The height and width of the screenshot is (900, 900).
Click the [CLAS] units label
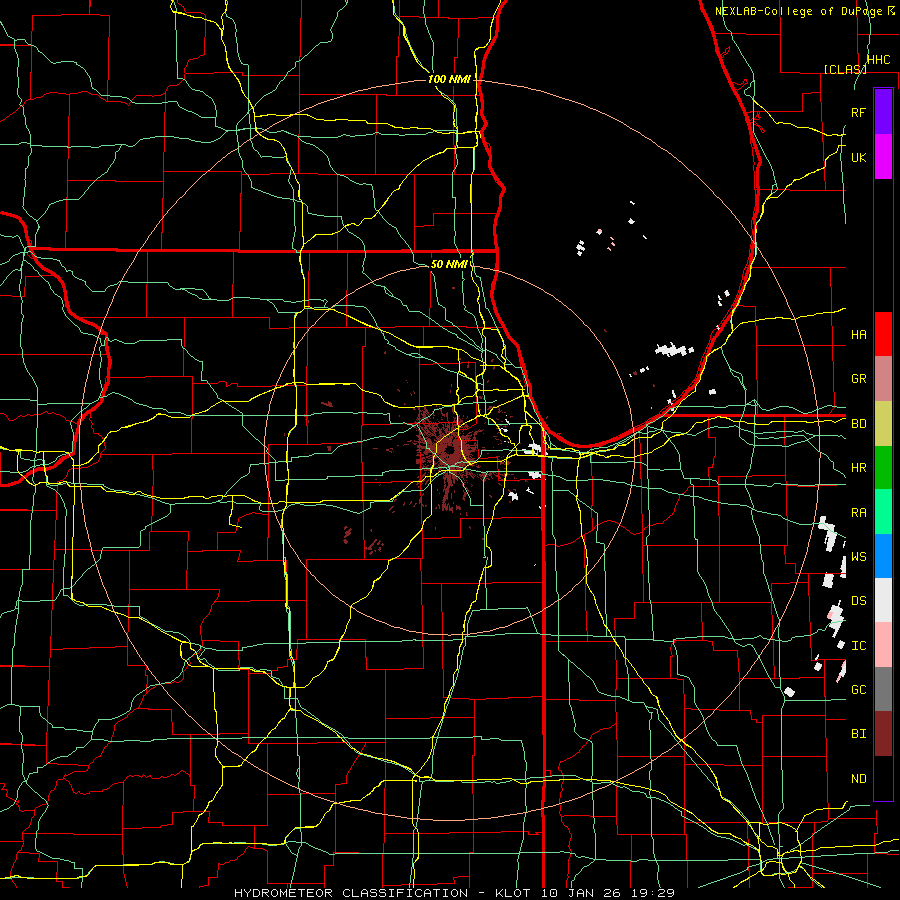coord(845,69)
